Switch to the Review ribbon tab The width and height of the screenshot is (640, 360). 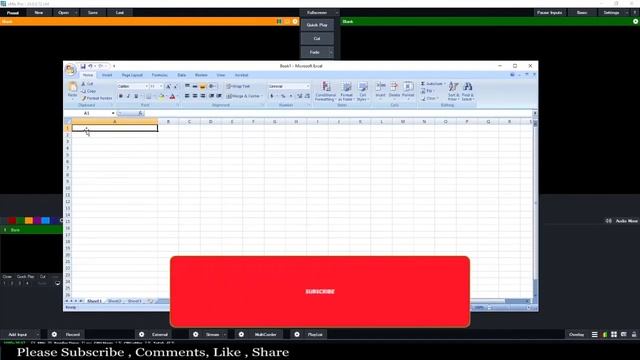(201, 75)
